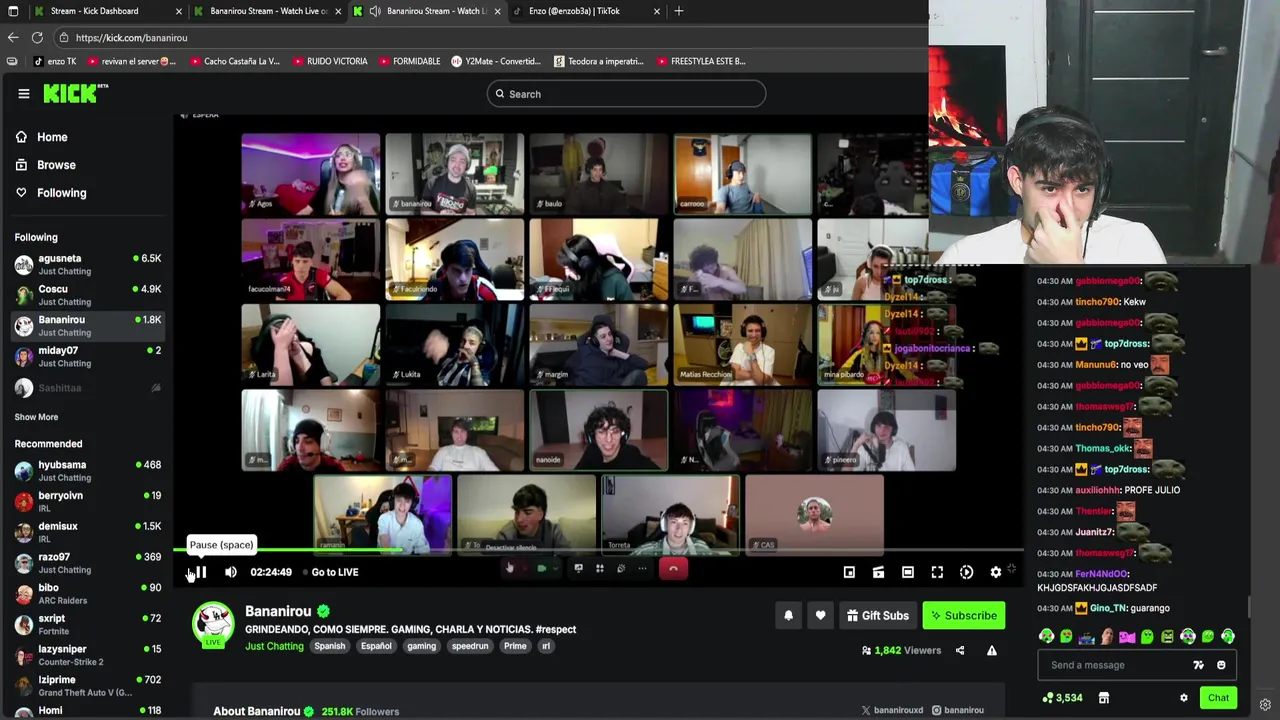The width and height of the screenshot is (1280, 720).
Task: Enable theater mode in player
Action: coord(908,572)
